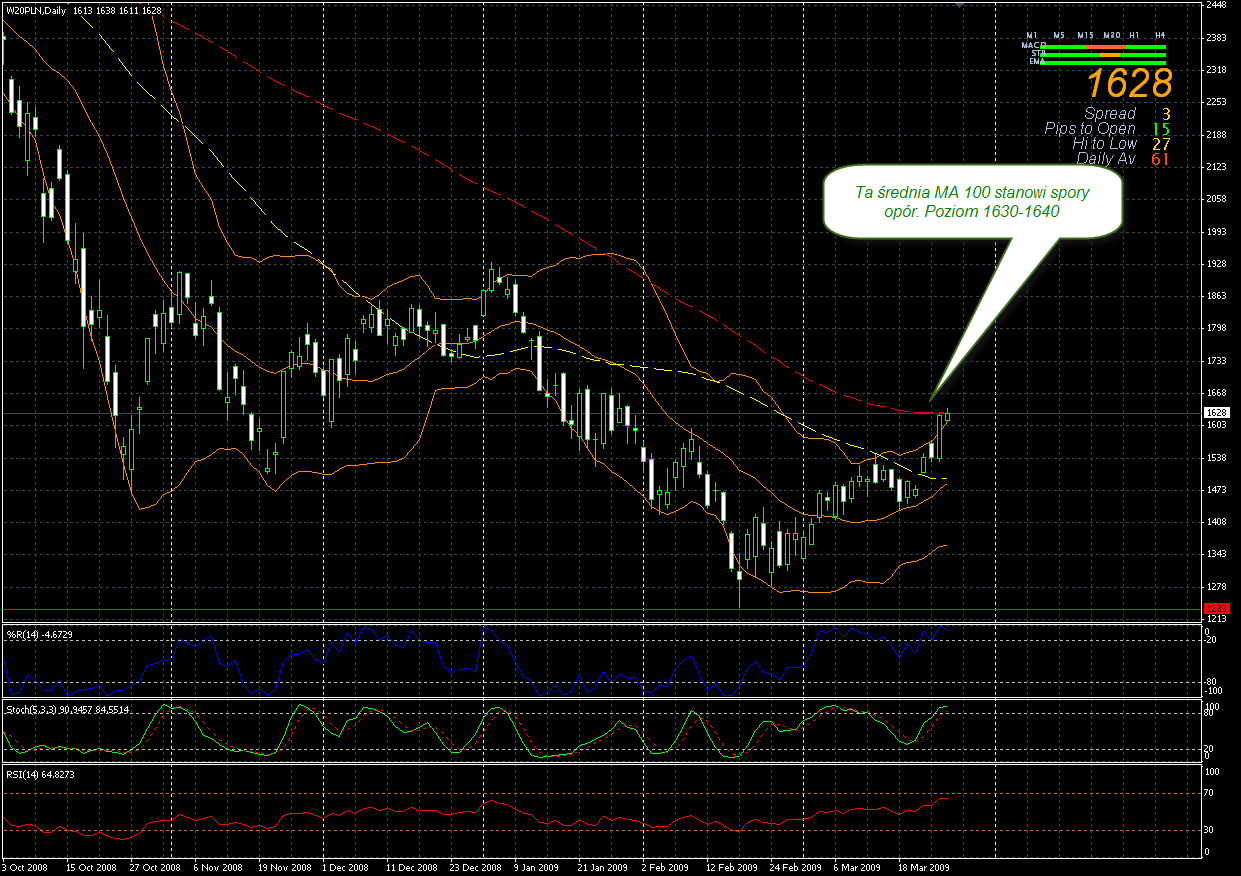Click the 3 Oct 2008 date label
This screenshot has width=1241, height=876.
25,868
